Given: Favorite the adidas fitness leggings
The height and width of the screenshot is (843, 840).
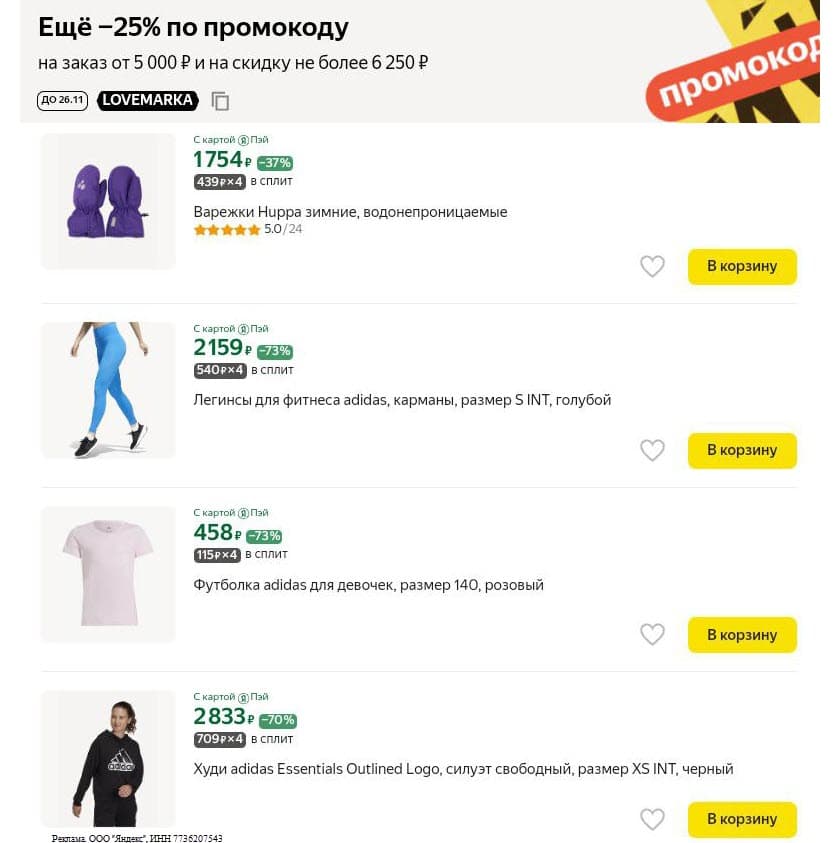Looking at the screenshot, I should pyautogui.click(x=652, y=451).
